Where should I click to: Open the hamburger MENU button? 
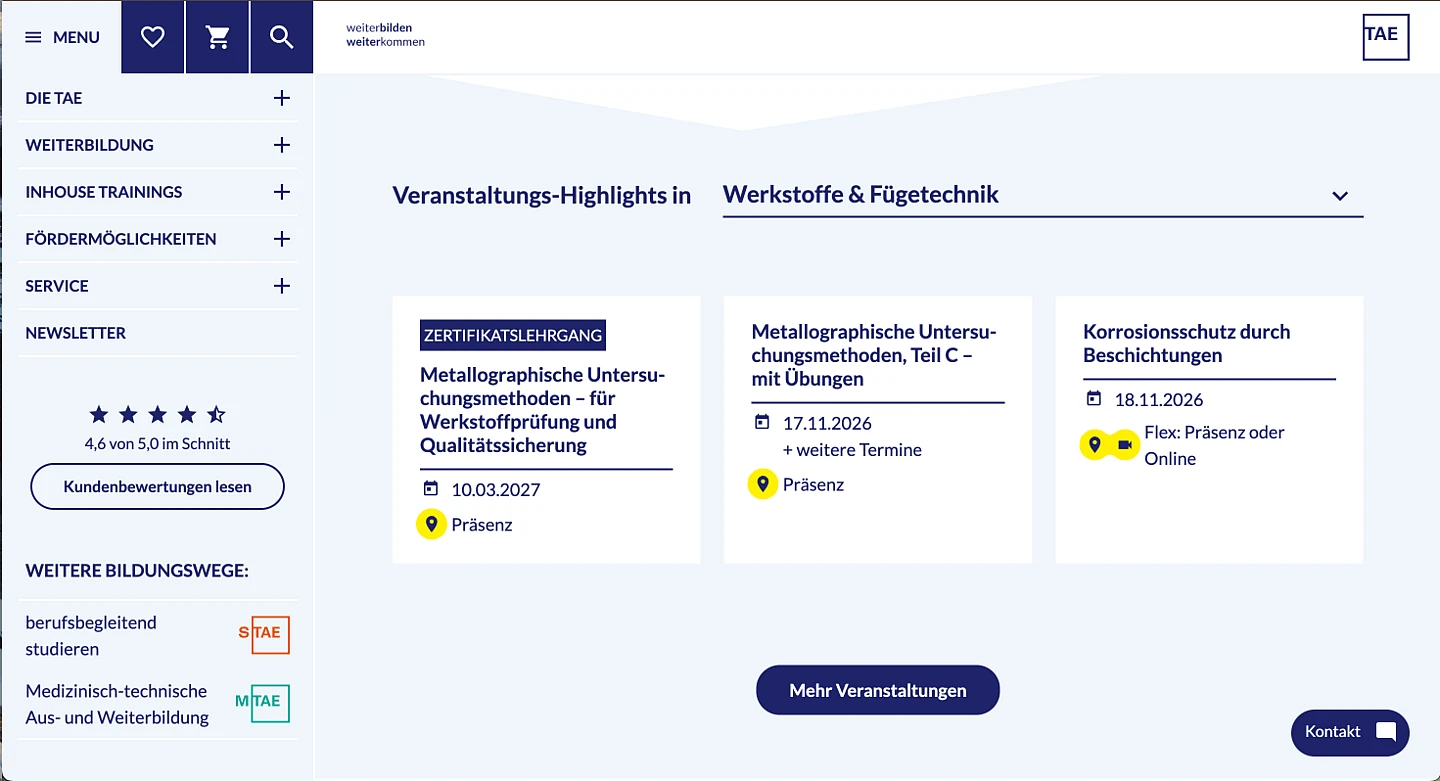[x=61, y=37]
